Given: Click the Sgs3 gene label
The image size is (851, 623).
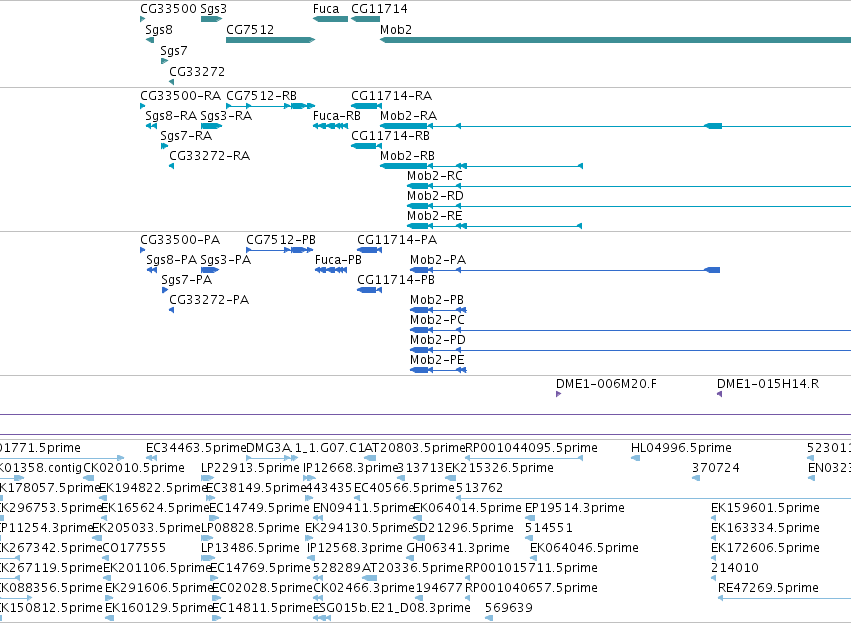Looking at the screenshot, I should [213, 9].
